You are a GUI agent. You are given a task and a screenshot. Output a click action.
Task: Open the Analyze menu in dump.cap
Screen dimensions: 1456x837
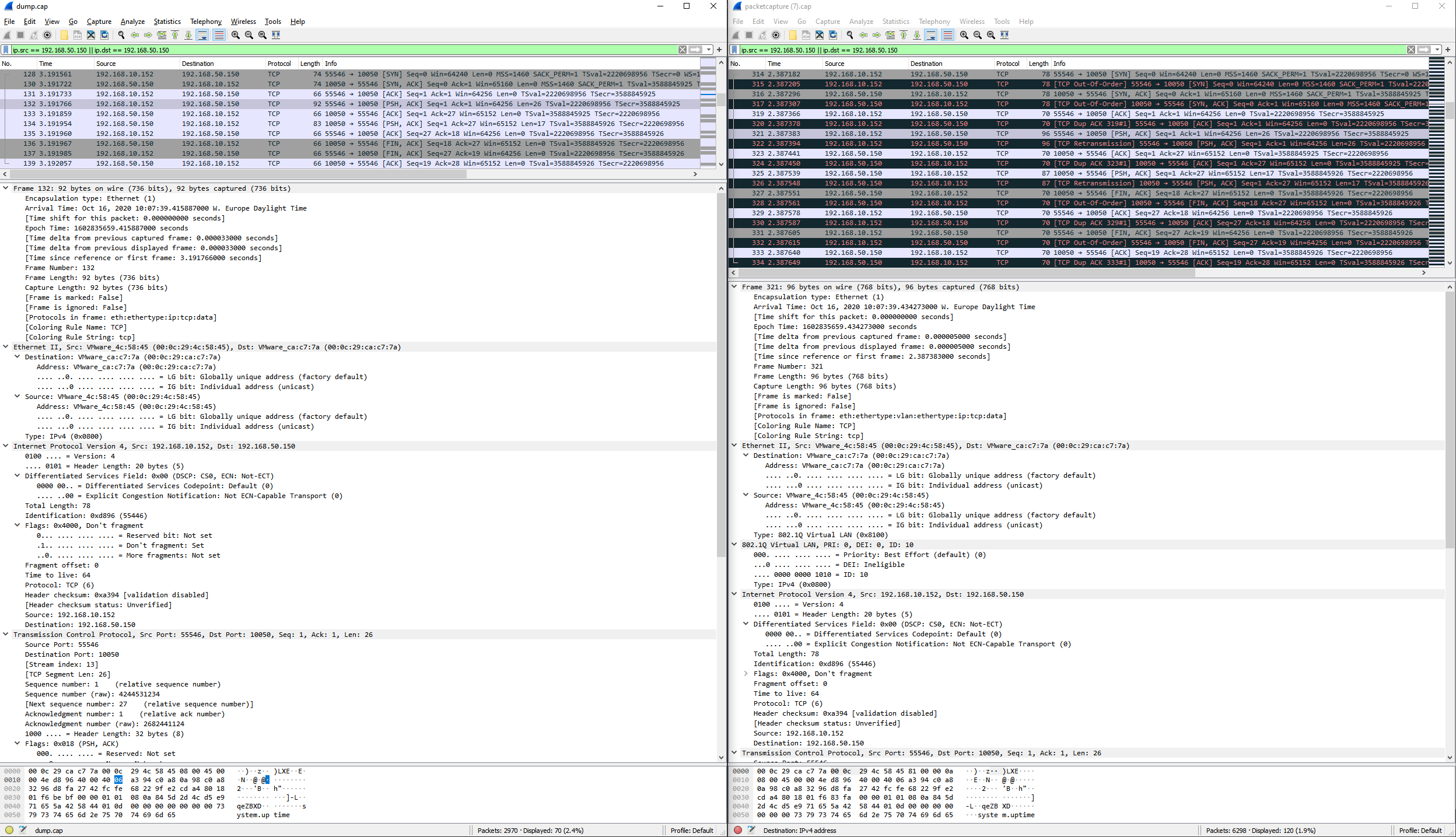pyautogui.click(x=132, y=22)
